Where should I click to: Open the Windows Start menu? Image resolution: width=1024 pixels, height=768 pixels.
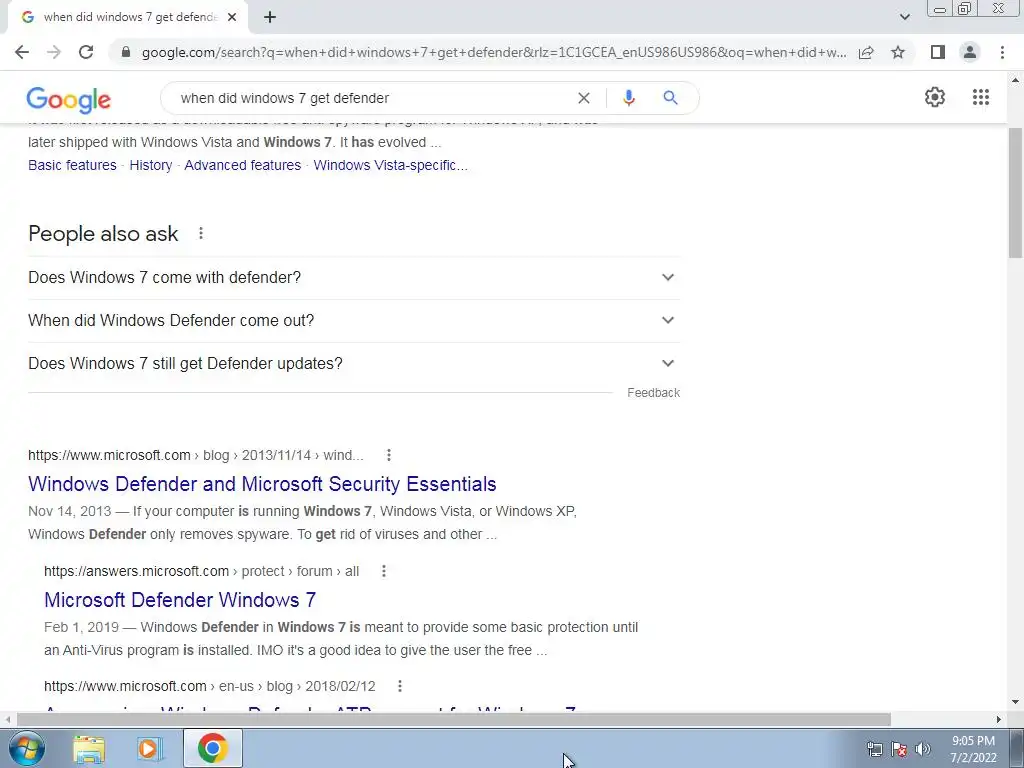pos(27,748)
